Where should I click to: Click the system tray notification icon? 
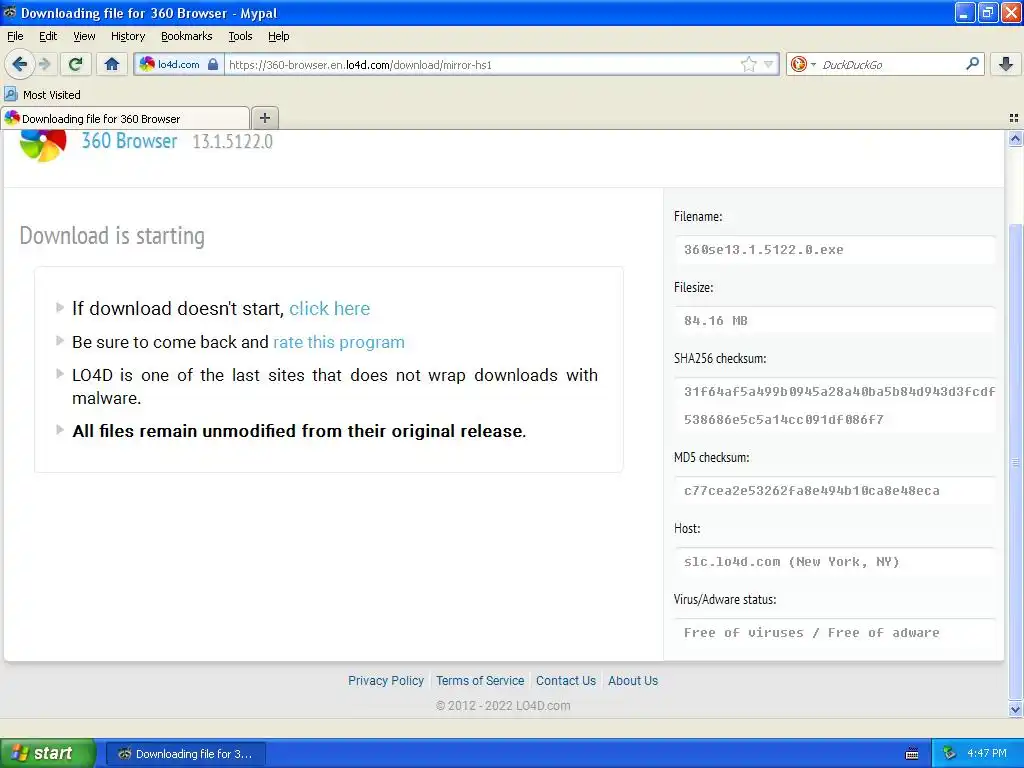pos(950,754)
